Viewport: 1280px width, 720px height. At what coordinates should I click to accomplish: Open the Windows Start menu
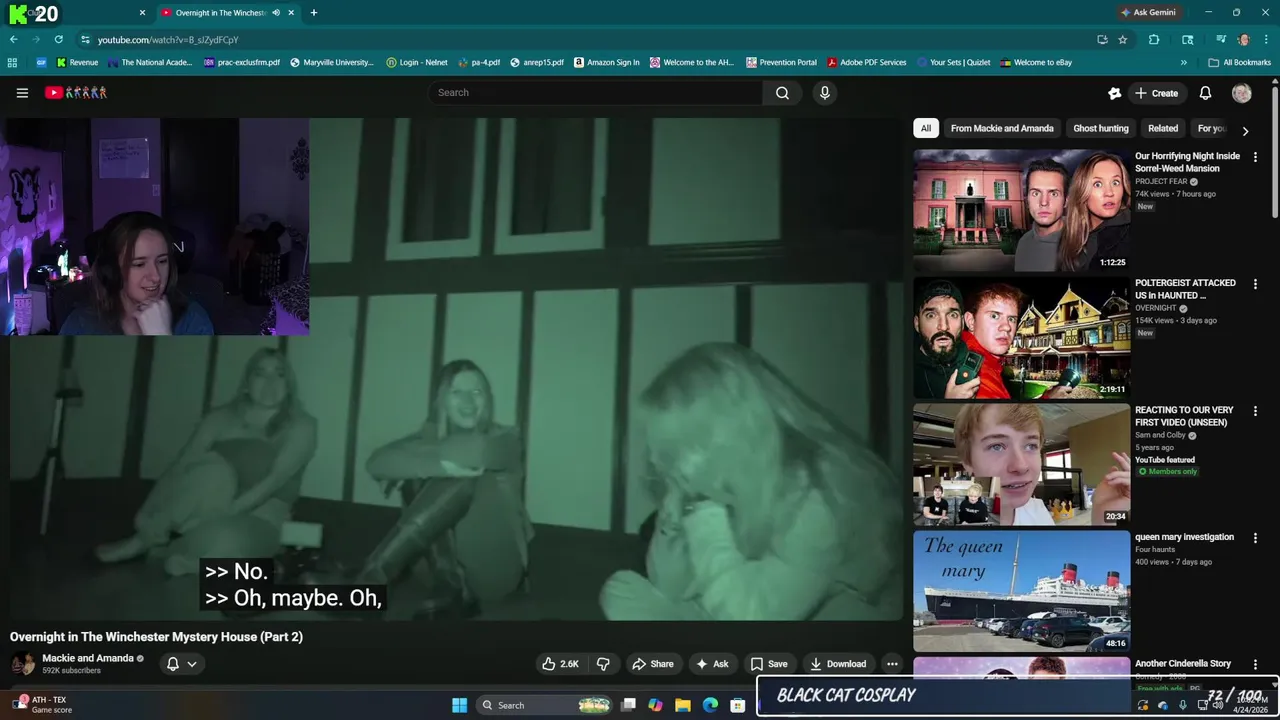click(459, 705)
